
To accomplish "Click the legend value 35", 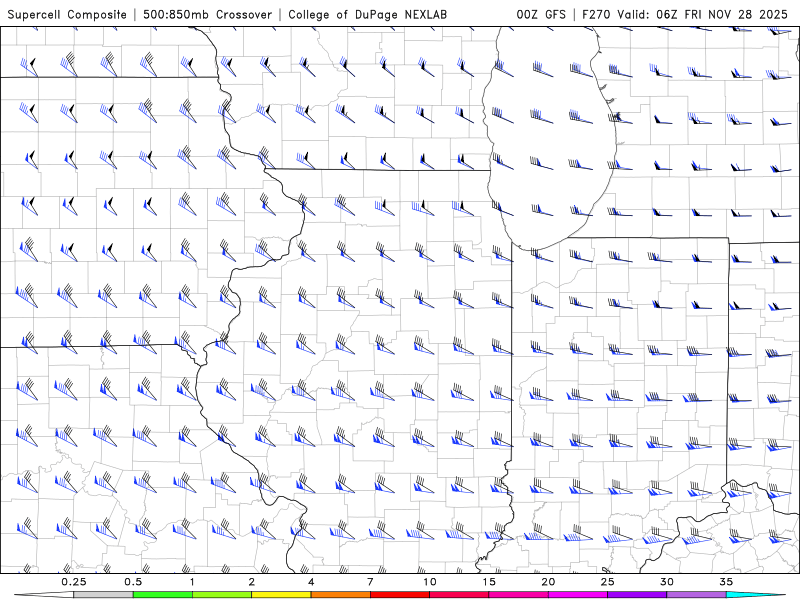I will click(727, 582).
